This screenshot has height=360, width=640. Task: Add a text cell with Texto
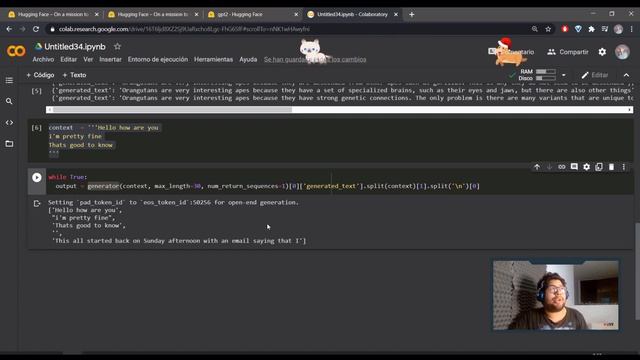(x=74, y=75)
